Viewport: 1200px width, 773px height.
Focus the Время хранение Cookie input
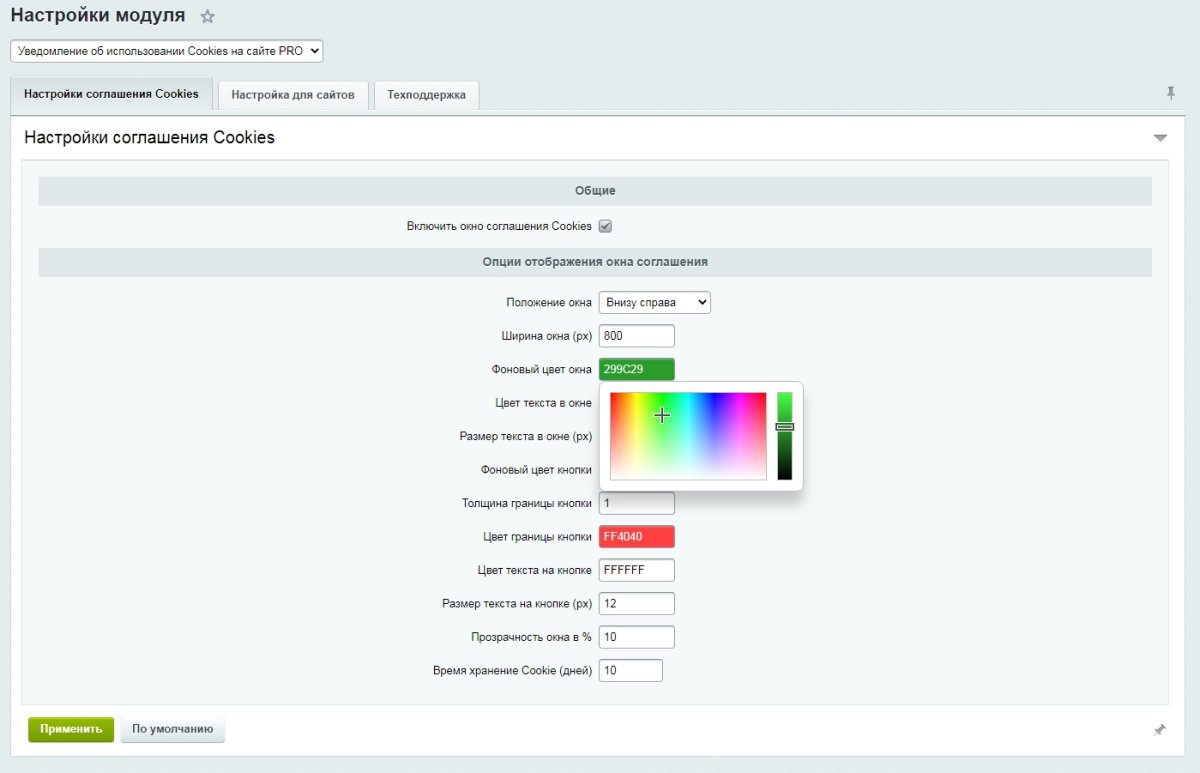tap(630, 670)
